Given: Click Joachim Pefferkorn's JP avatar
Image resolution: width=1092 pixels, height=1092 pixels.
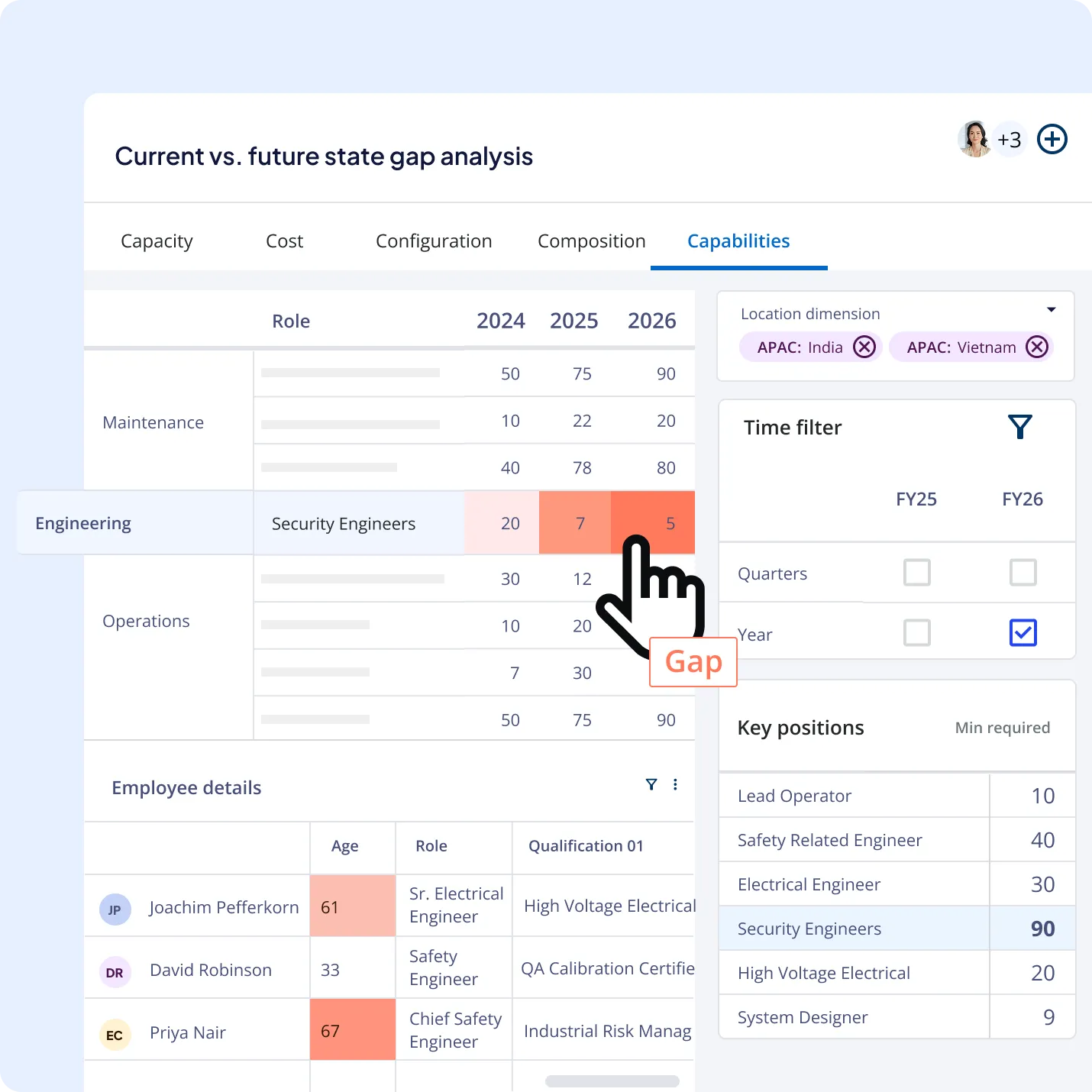Looking at the screenshot, I should 115,909.
